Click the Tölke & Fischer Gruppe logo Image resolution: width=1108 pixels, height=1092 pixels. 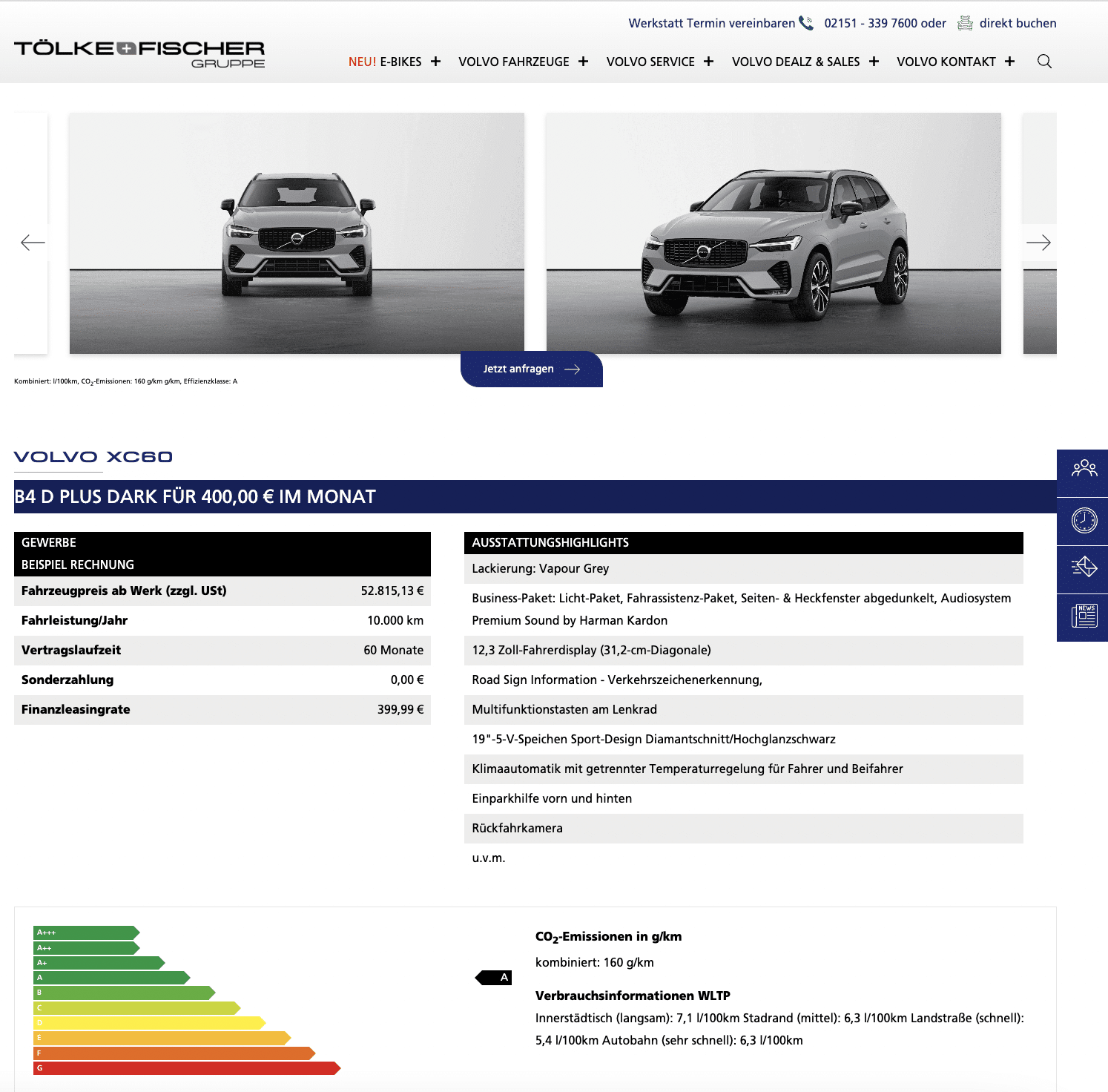coord(139,54)
